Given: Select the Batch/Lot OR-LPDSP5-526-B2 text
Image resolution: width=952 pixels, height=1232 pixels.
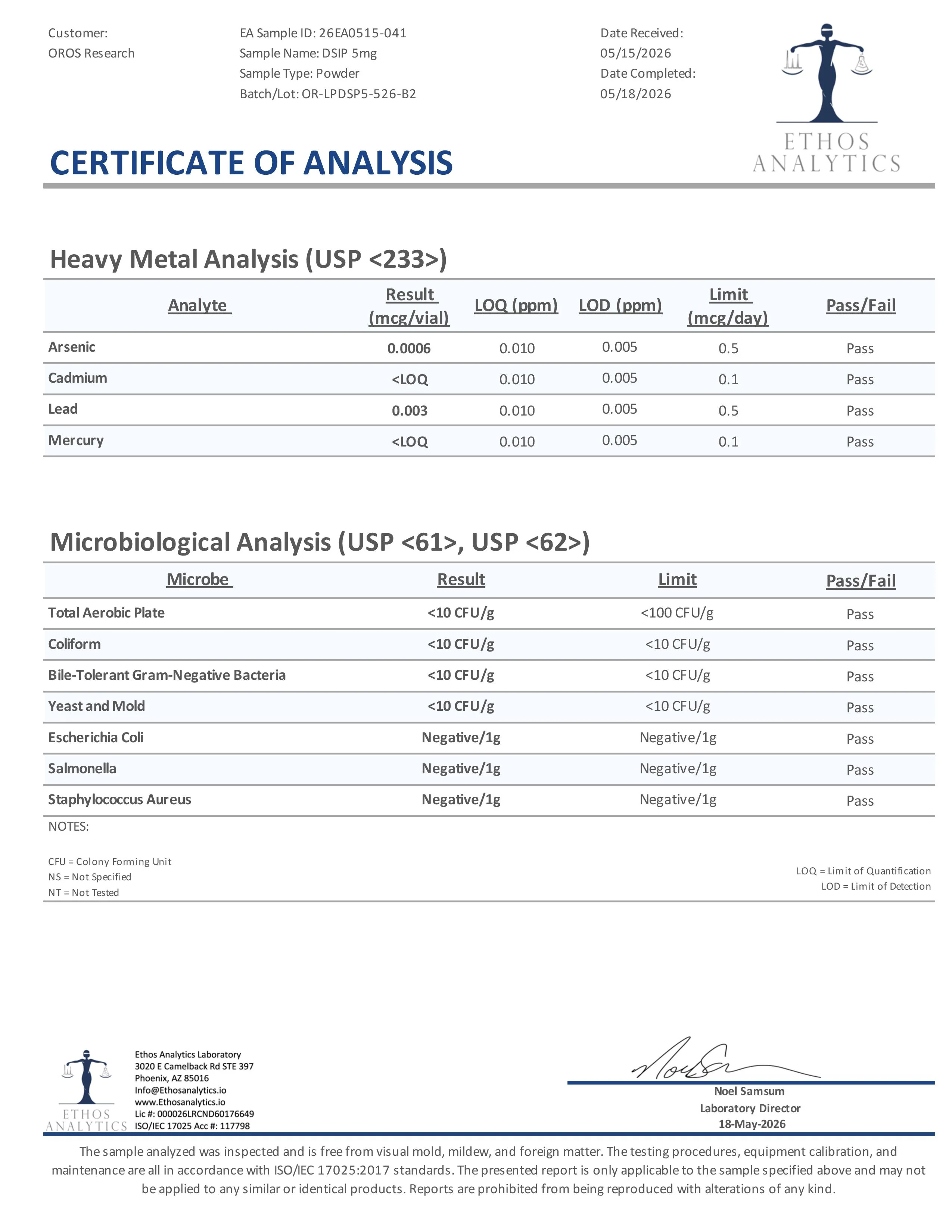Looking at the screenshot, I should click(x=328, y=94).
